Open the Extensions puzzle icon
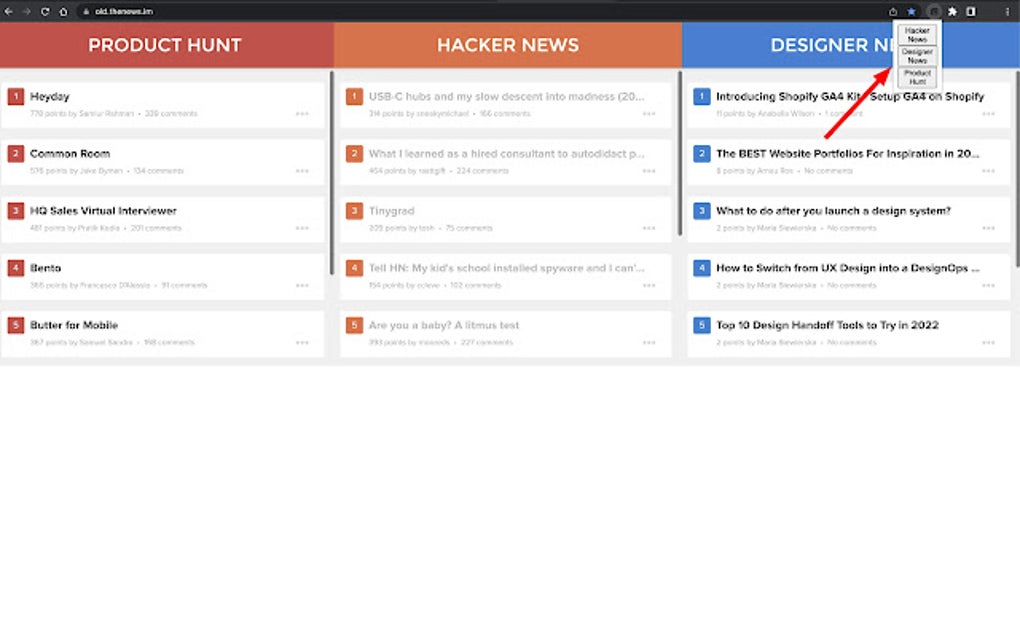The height and width of the screenshot is (638, 1020). coord(952,11)
